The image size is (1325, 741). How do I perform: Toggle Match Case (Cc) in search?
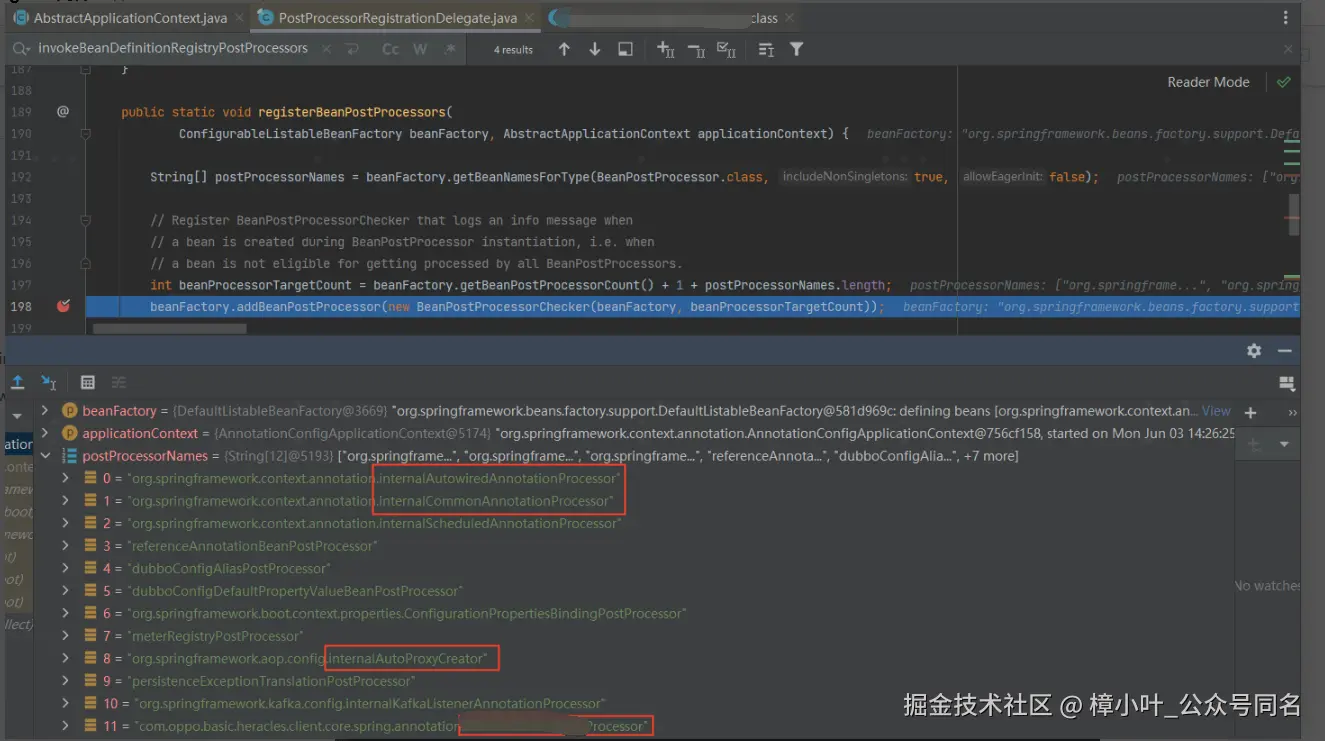click(x=390, y=49)
